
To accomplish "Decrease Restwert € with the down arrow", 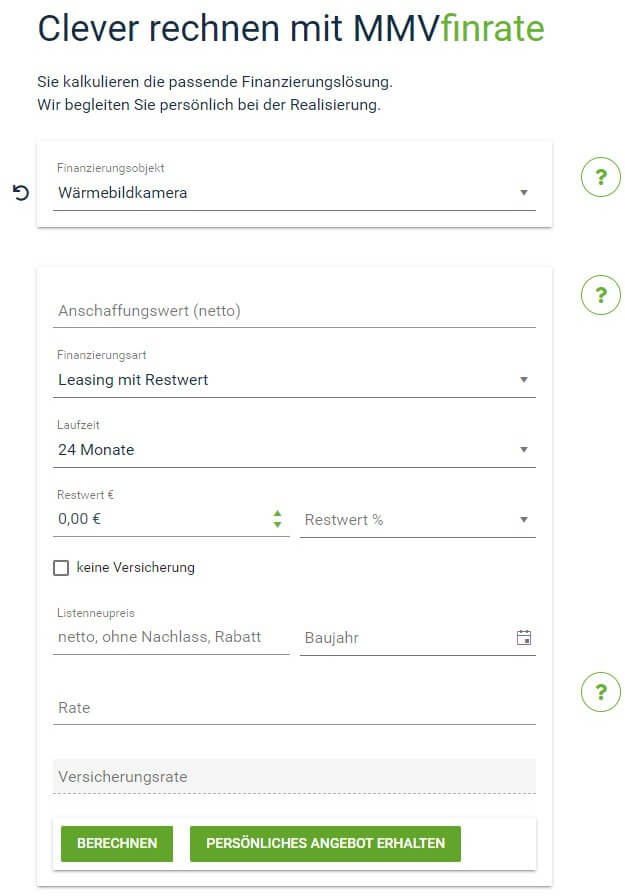I will point(277,525).
